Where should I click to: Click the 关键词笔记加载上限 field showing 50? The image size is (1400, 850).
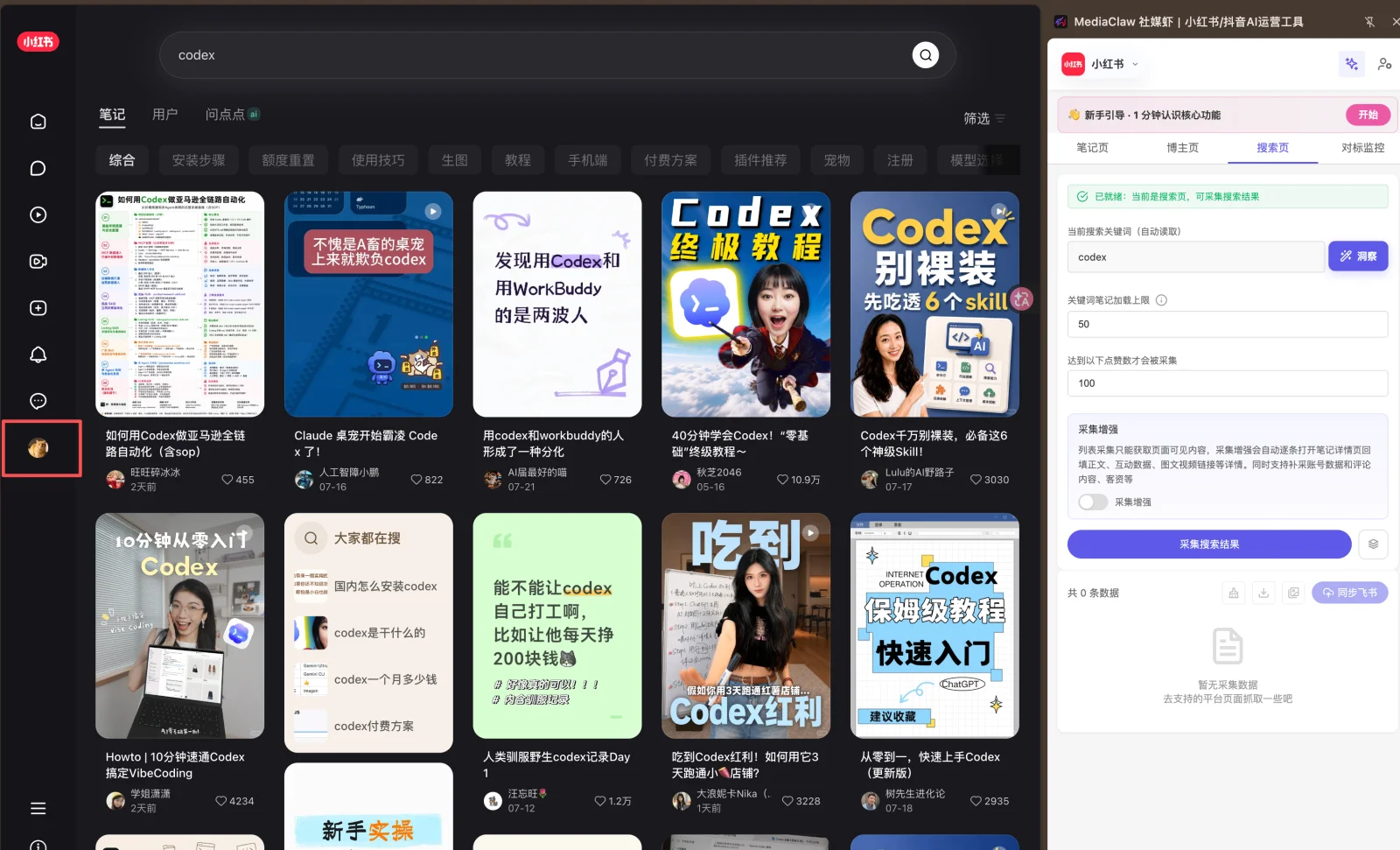(x=1227, y=324)
